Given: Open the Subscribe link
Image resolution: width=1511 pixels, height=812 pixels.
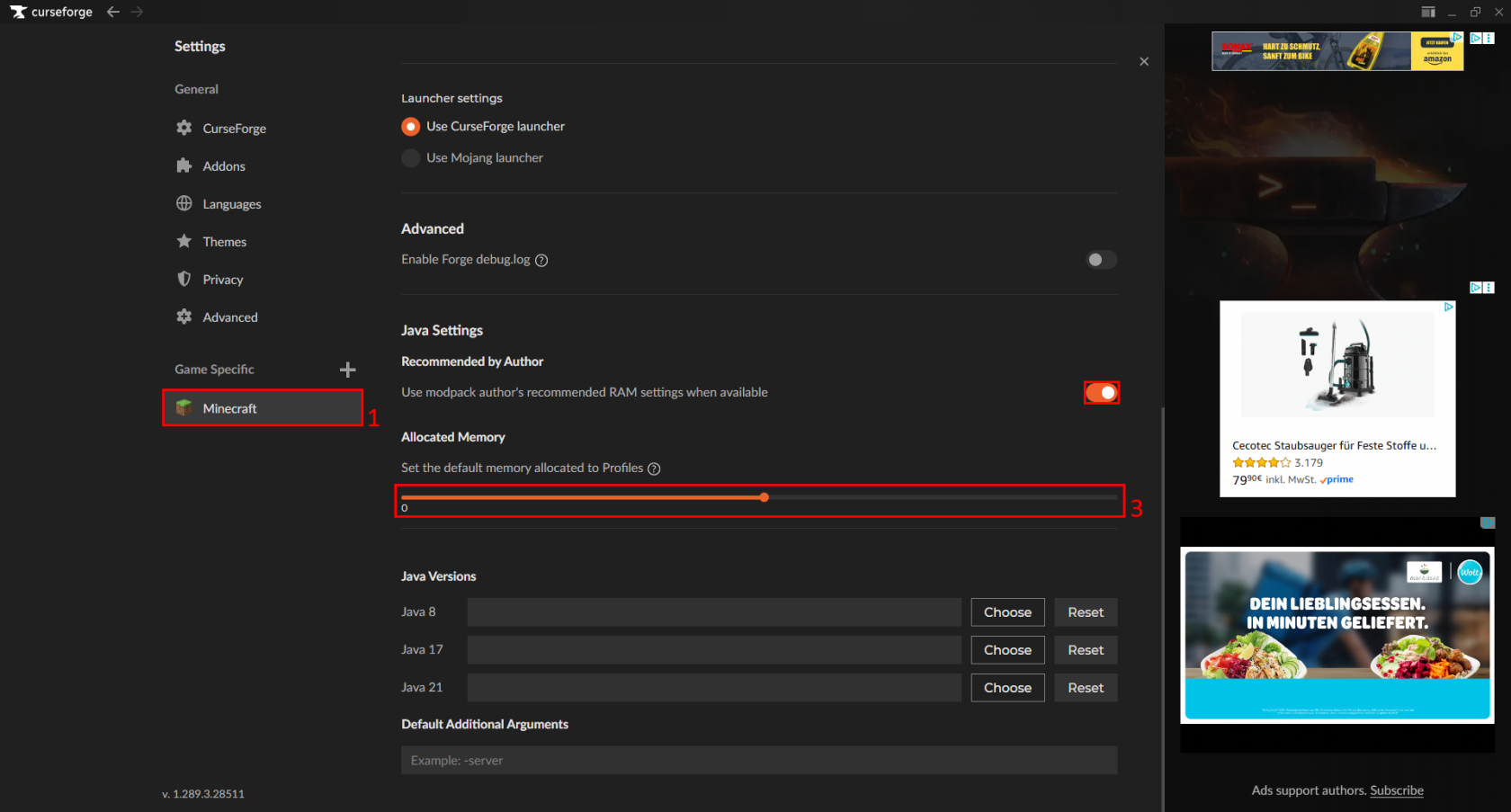Looking at the screenshot, I should pyautogui.click(x=1396, y=790).
